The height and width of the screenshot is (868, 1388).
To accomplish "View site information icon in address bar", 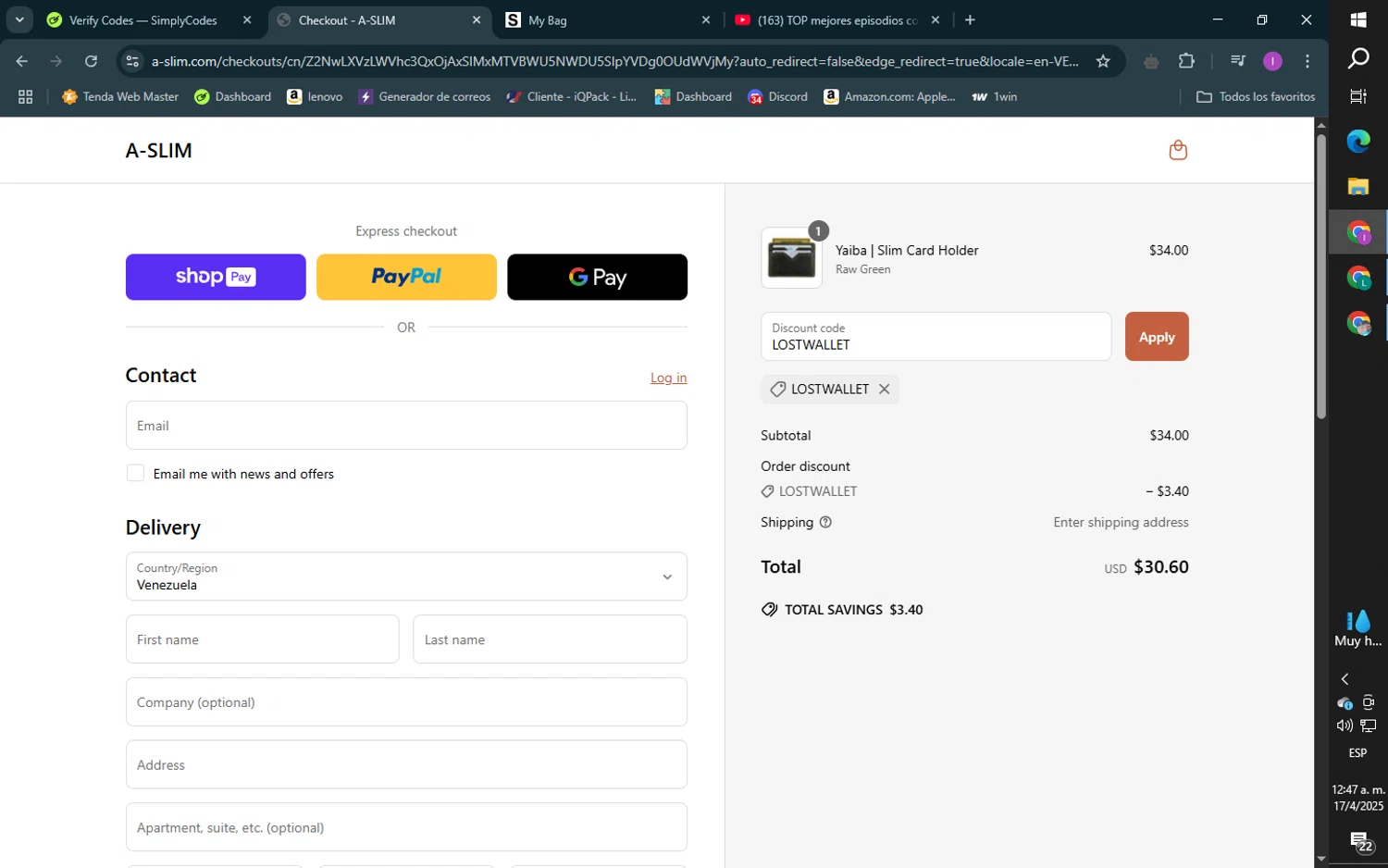I will (132, 61).
